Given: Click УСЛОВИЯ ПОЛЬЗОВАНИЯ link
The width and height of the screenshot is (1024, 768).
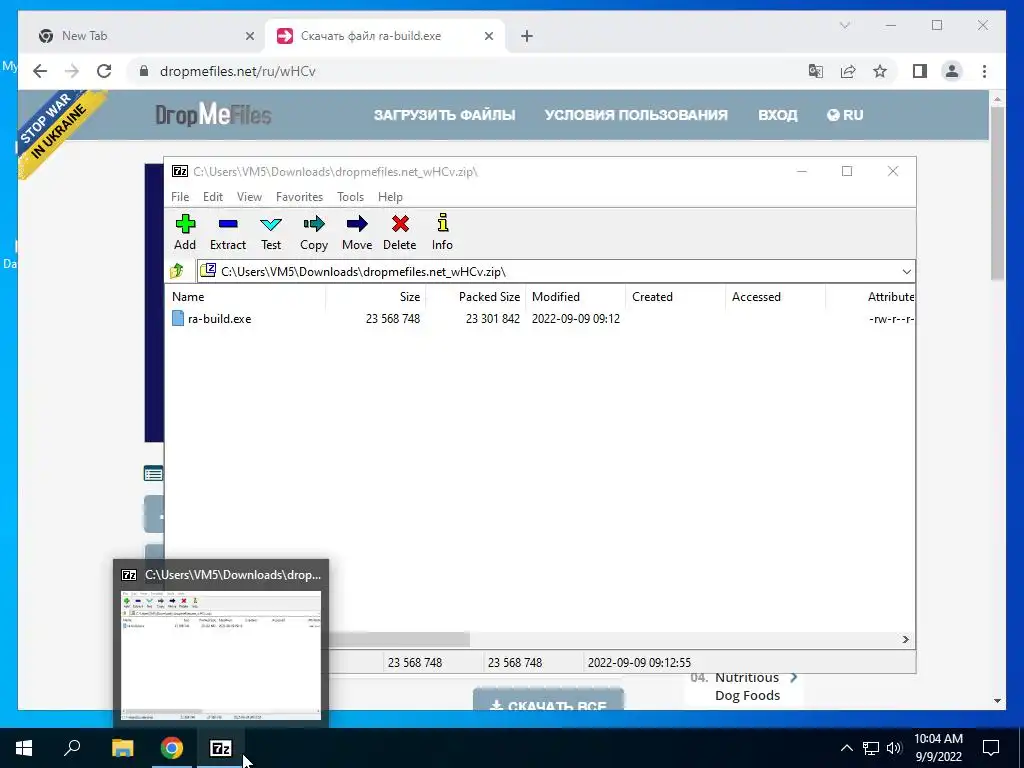Looking at the screenshot, I should click(x=636, y=115).
